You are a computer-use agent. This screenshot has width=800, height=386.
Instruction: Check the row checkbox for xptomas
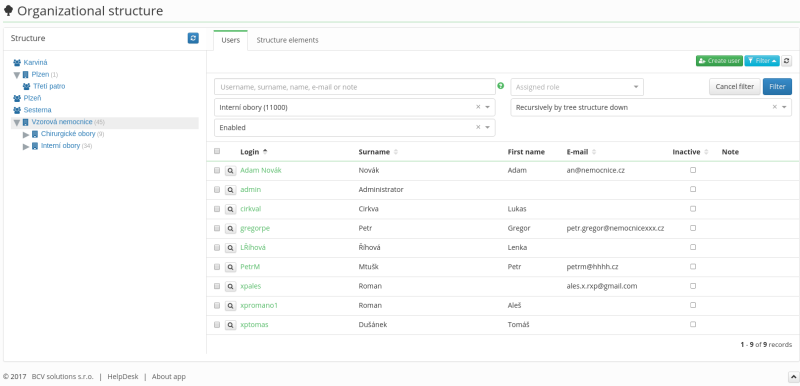(217, 325)
